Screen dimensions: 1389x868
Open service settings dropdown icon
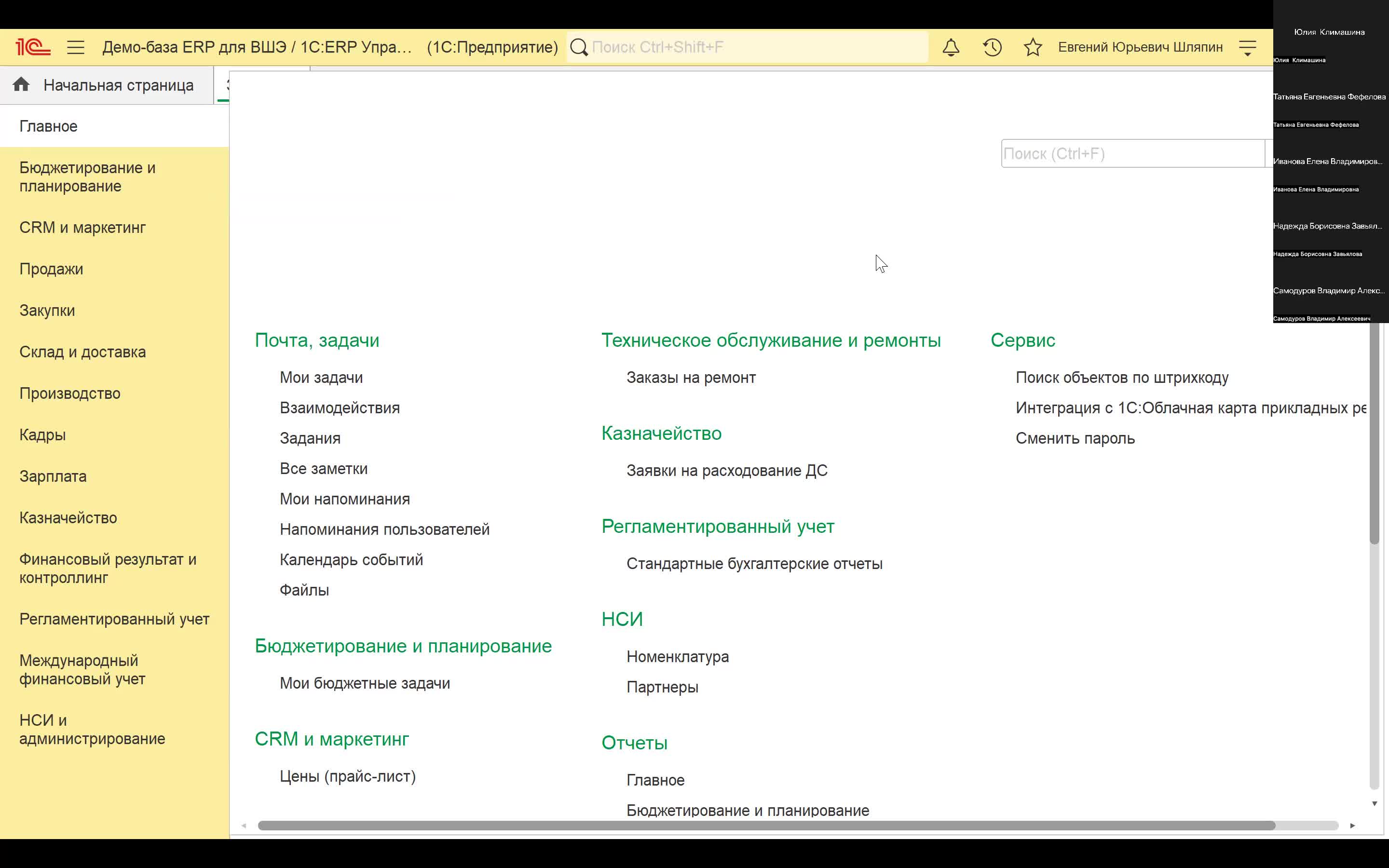pyautogui.click(x=1248, y=48)
